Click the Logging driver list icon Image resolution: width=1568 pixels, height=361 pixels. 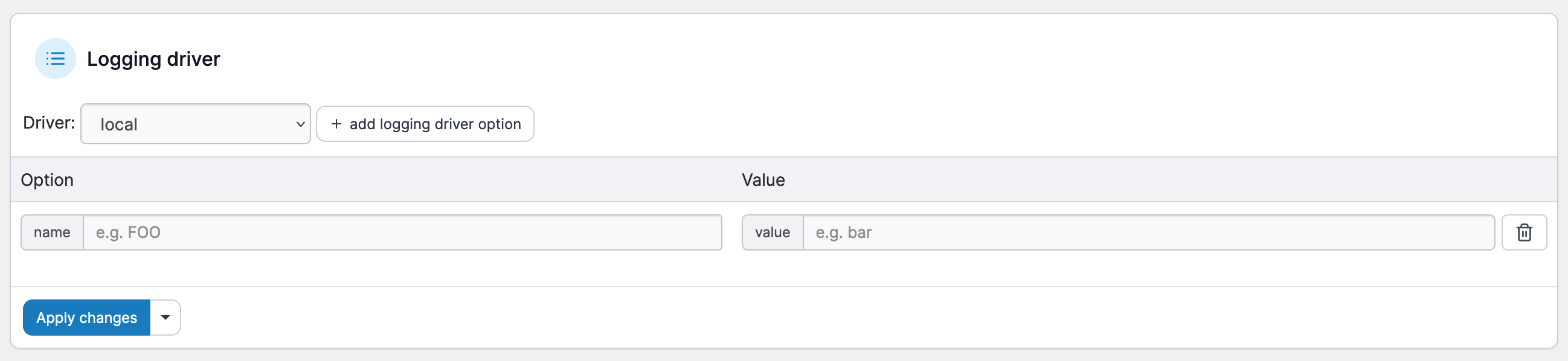tap(56, 59)
